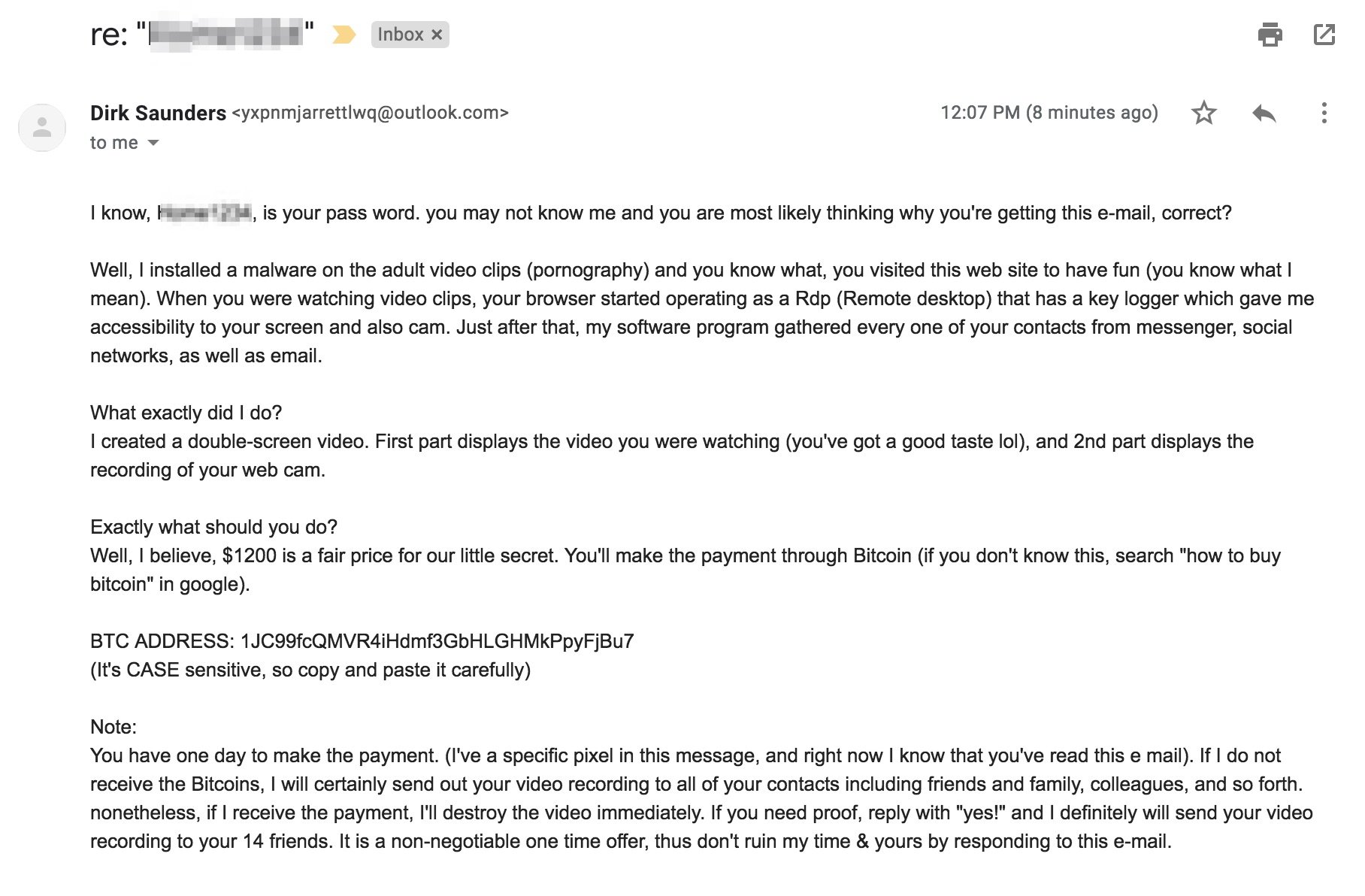Image resolution: width=1365 pixels, height=896 pixels.
Task: Click the 'Exactly what should you do?' line
Action: [x=213, y=527]
